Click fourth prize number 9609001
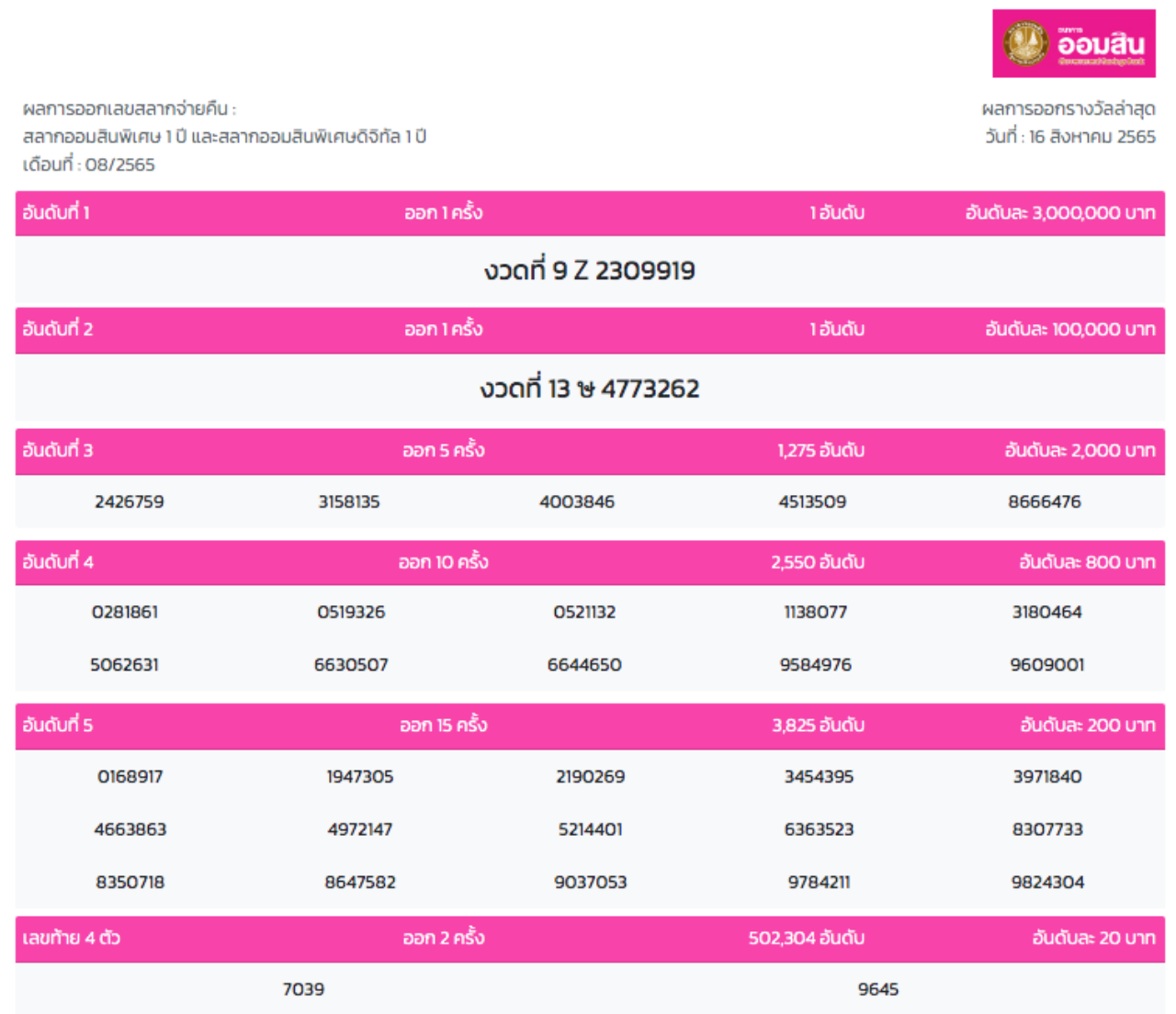This screenshot has height=1014, width=1176. tap(1047, 665)
